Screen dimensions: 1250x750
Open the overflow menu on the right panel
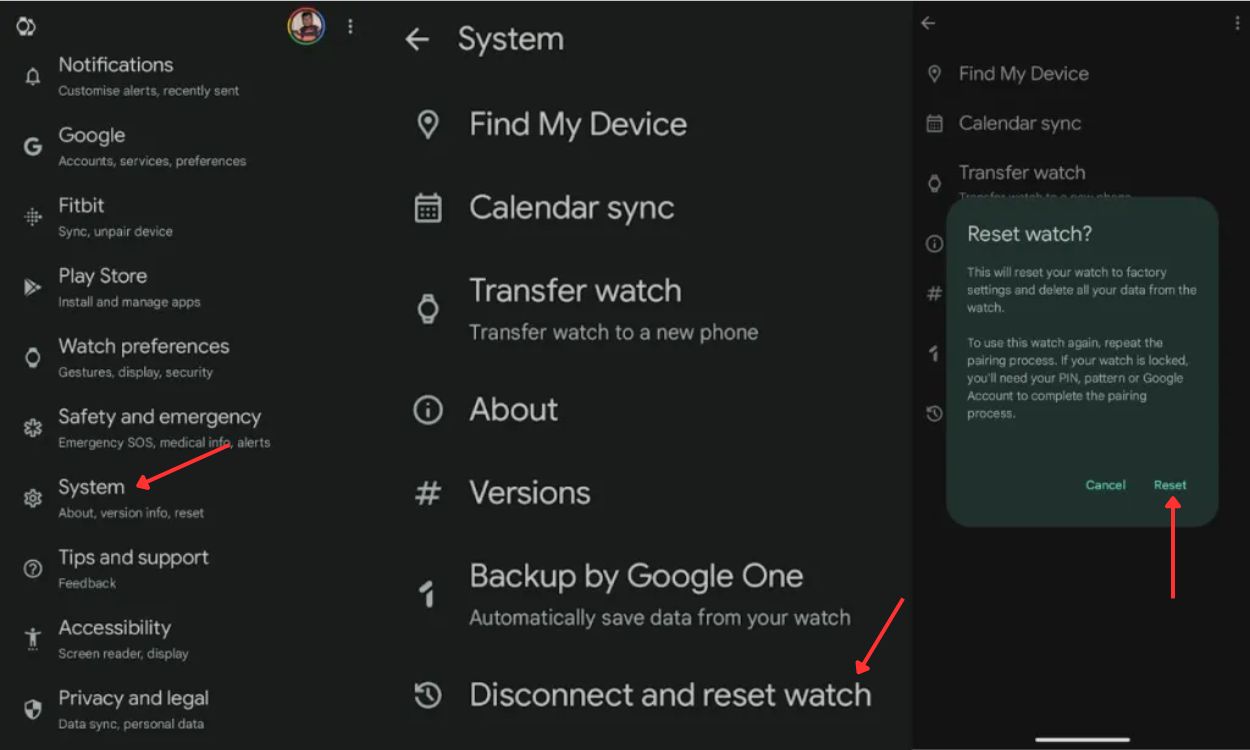point(1238,22)
